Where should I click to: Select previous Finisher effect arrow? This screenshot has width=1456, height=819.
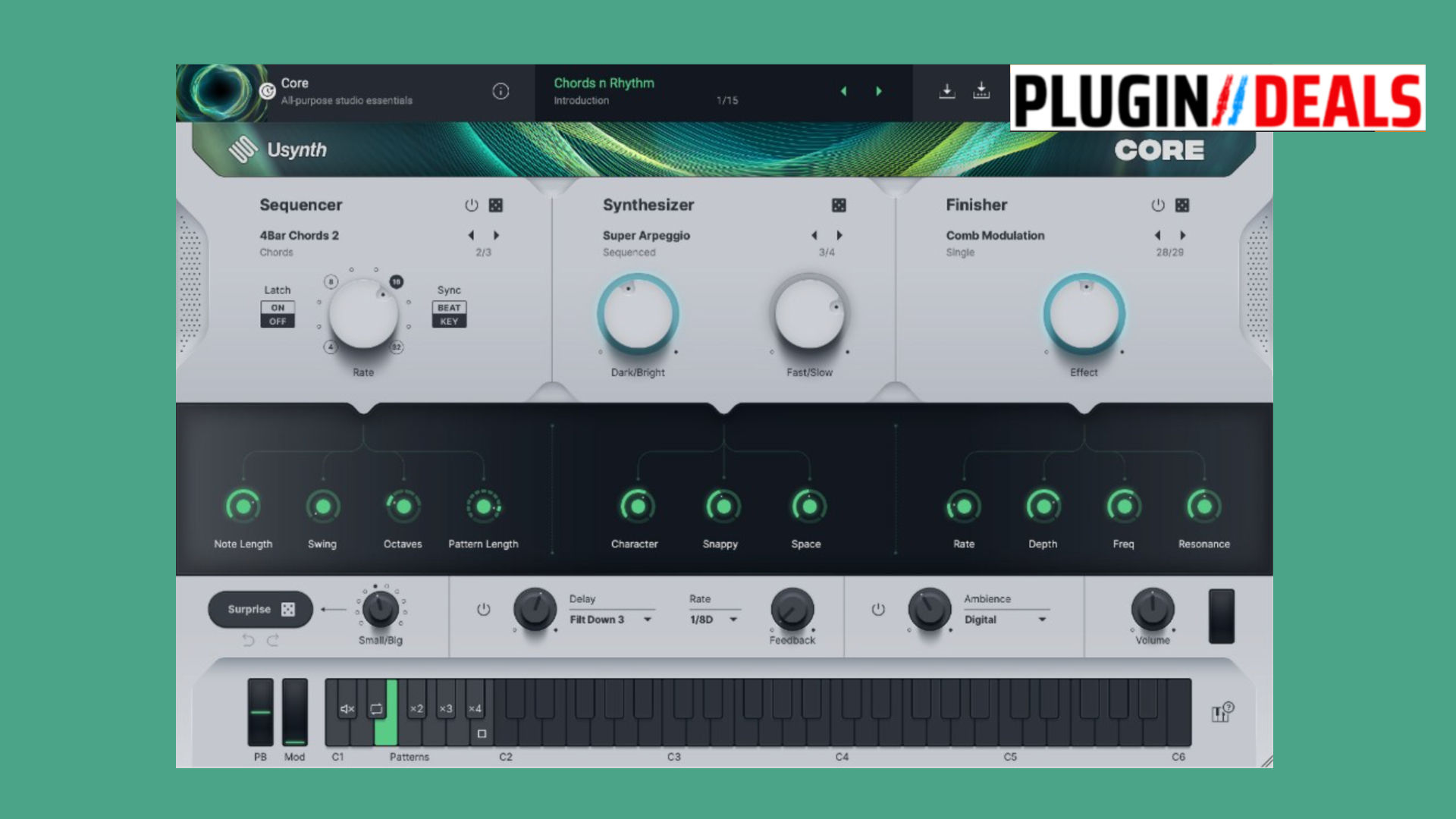[x=1157, y=236]
